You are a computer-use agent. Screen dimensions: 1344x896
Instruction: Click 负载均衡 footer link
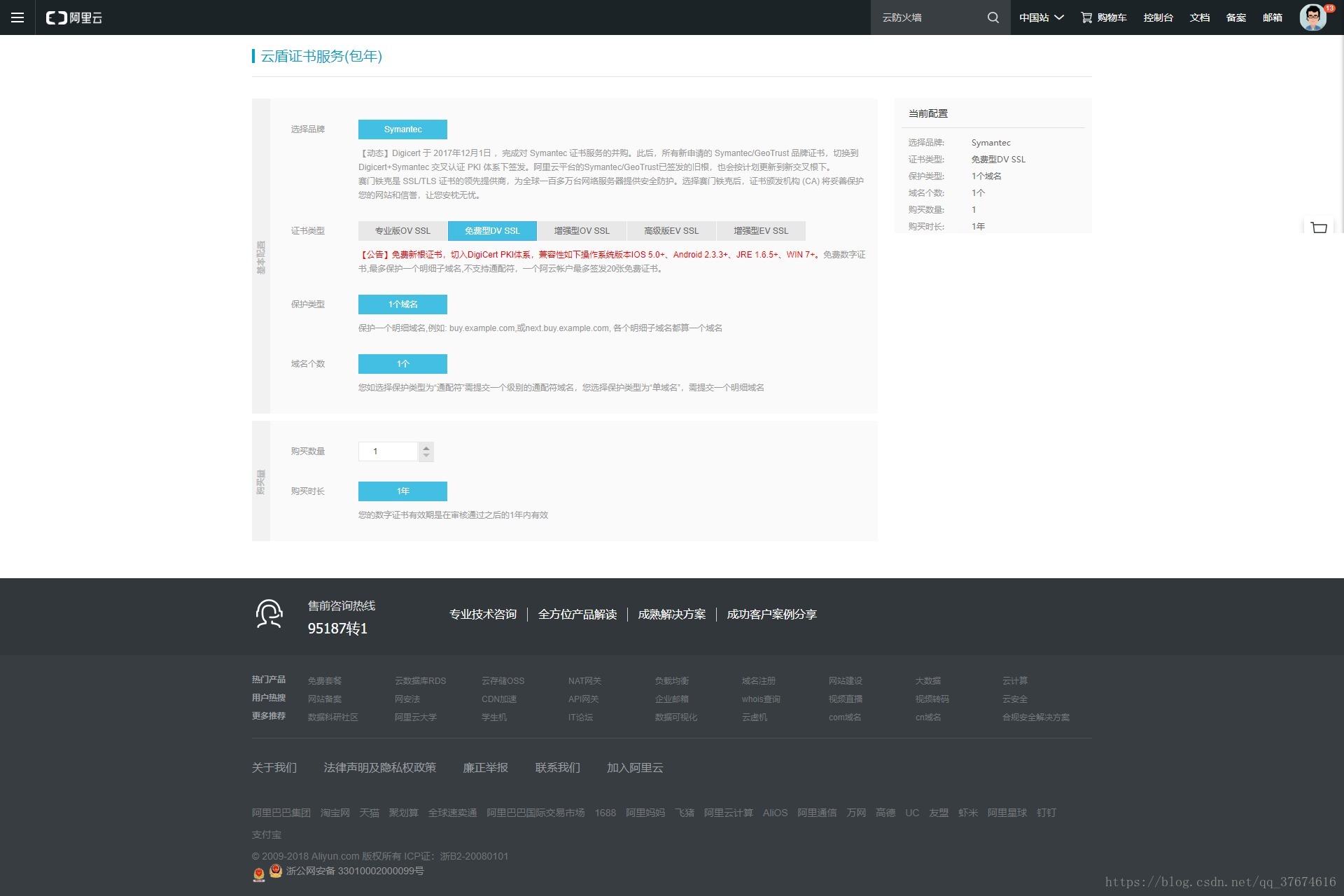[672, 681]
